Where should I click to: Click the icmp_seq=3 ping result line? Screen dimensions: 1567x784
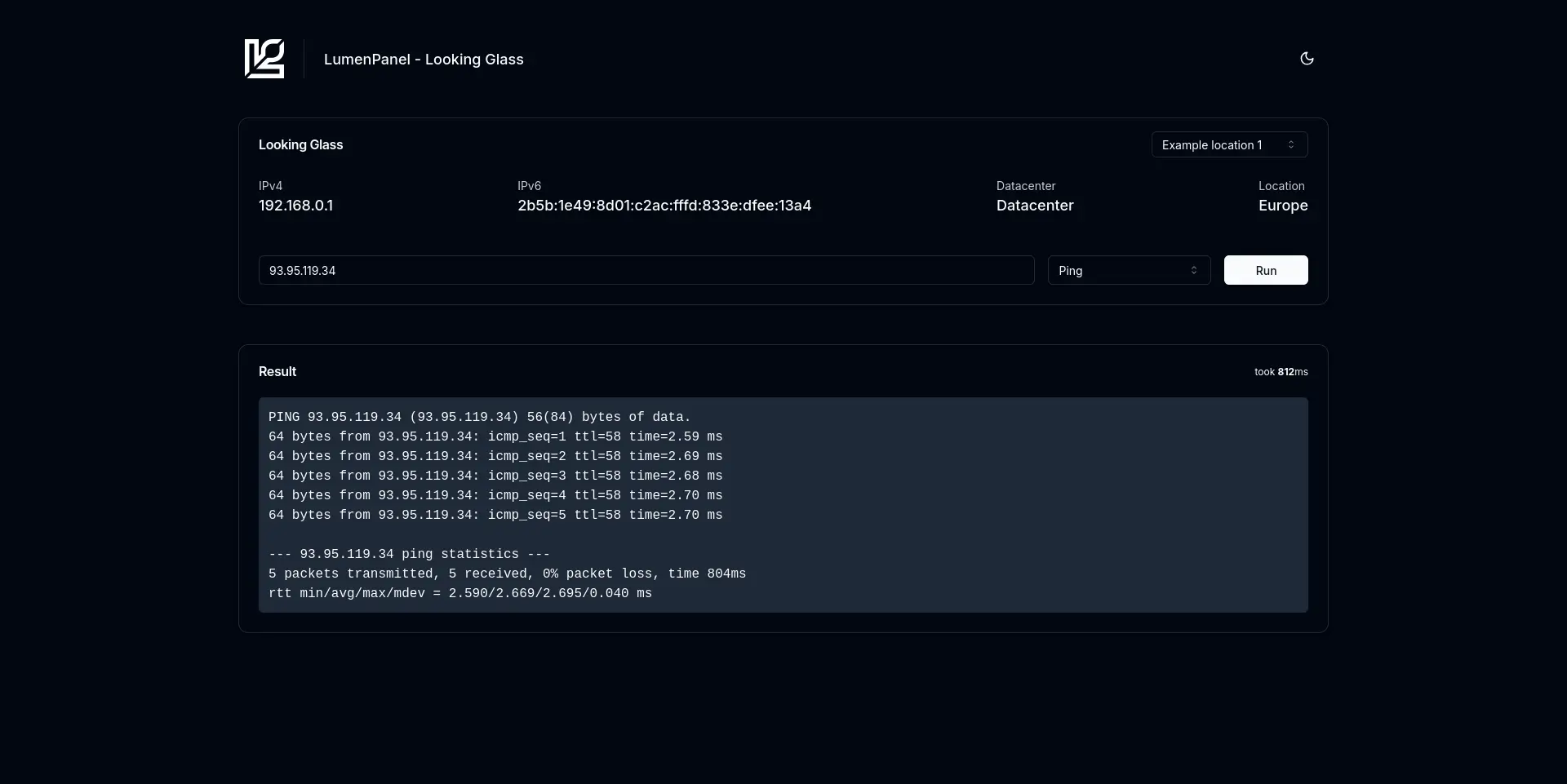click(x=495, y=476)
